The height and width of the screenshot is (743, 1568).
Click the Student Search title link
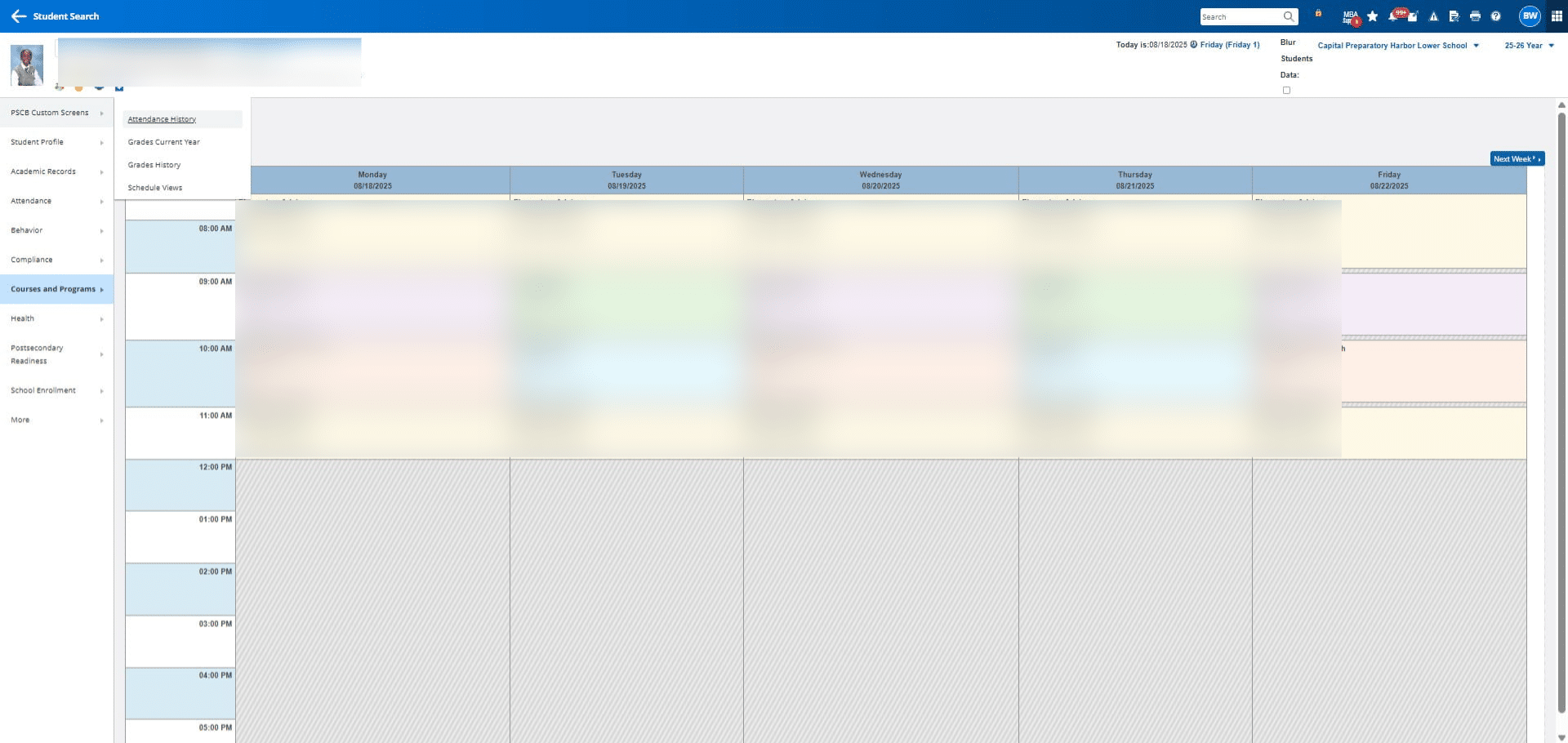[66, 16]
